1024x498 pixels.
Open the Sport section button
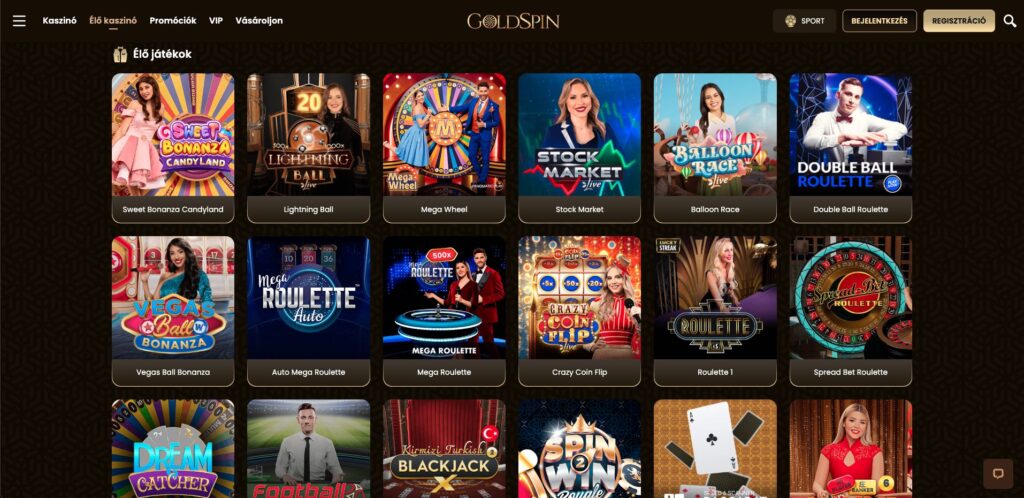tap(805, 21)
